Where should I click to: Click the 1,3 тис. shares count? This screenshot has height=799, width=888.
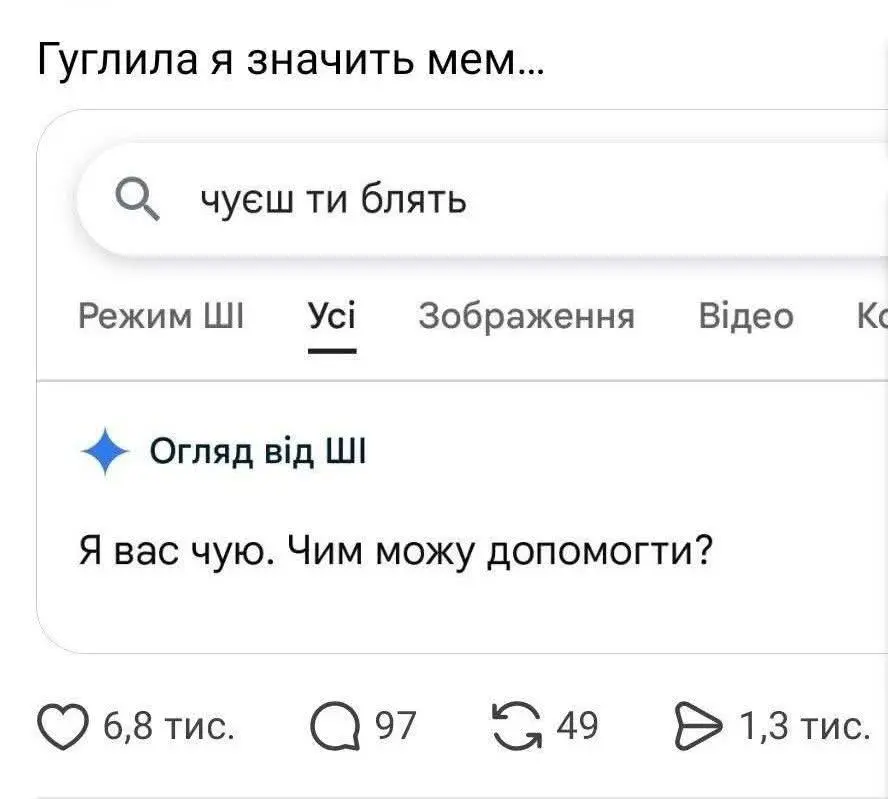802,726
